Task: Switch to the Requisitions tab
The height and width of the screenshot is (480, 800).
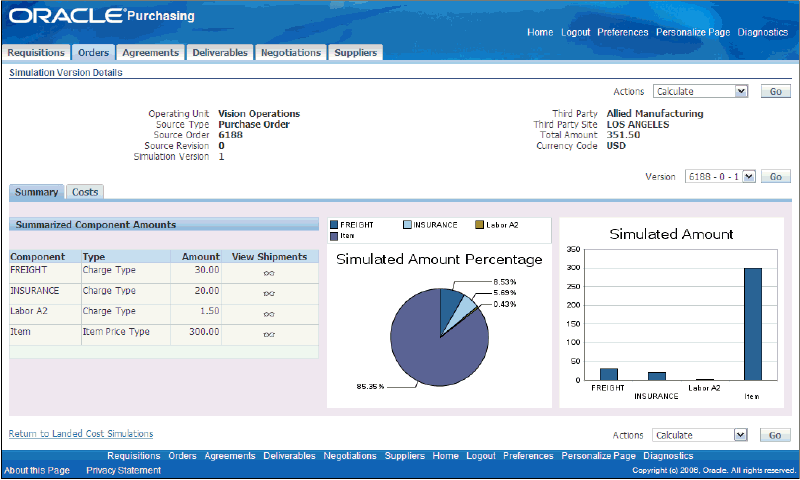Action: coord(36,53)
